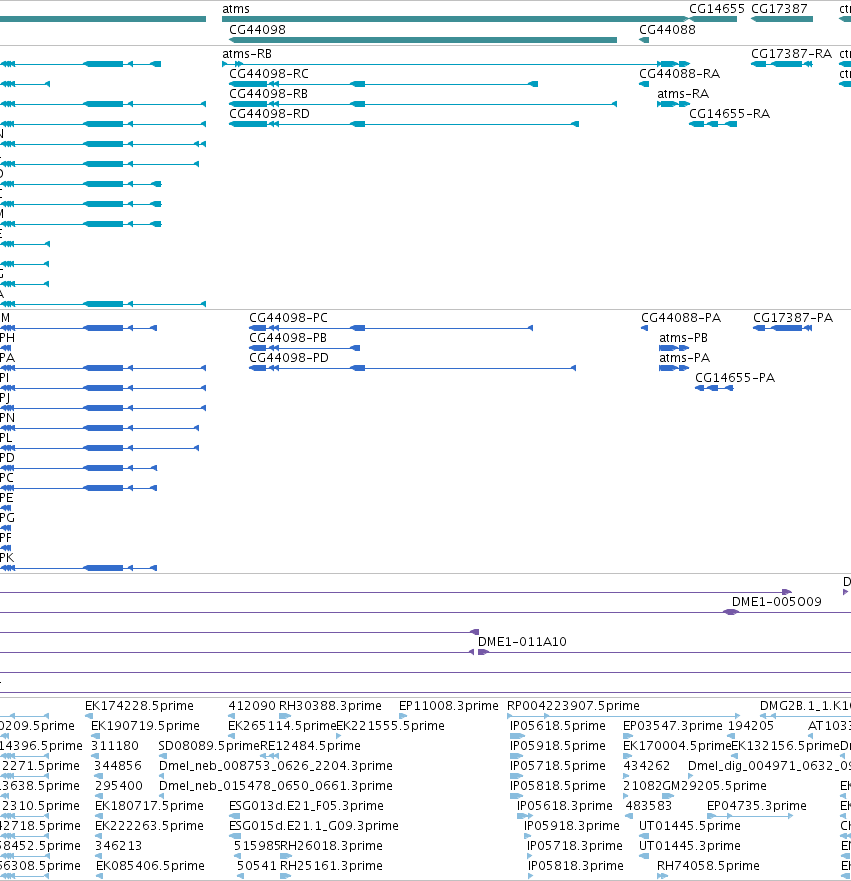Viewport: 851px width, 881px height.
Task: Click the IP05818.5prime label
Action: pos(558,785)
